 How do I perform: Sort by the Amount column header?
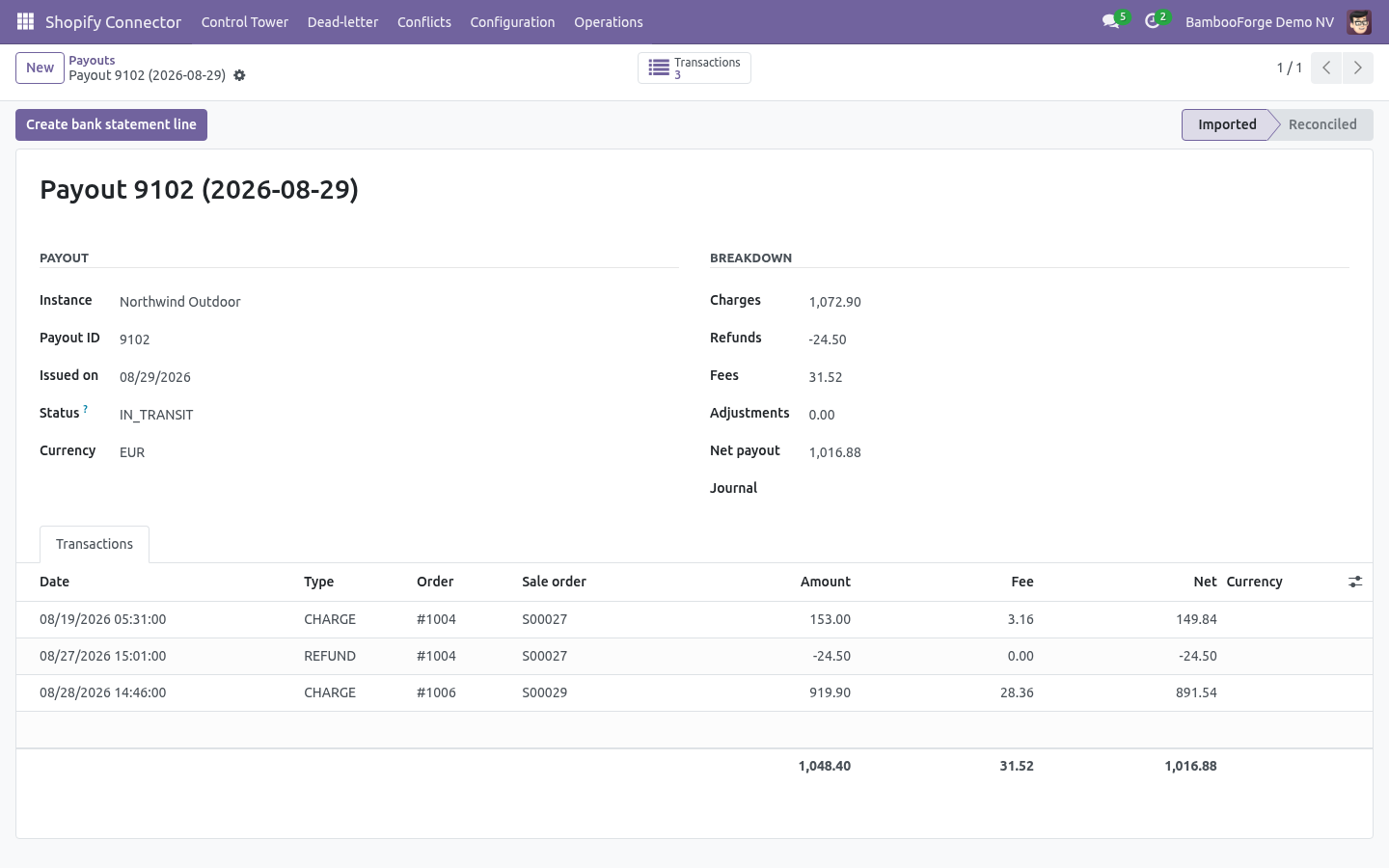[x=826, y=582]
